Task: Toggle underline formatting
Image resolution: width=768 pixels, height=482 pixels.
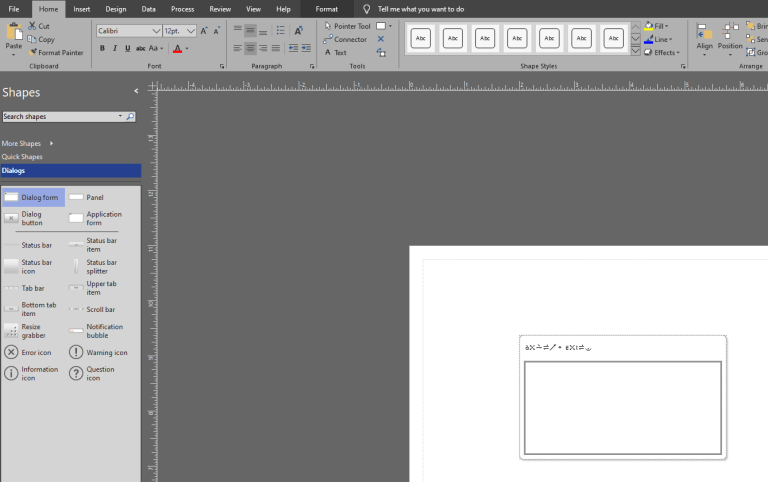Action: point(128,48)
